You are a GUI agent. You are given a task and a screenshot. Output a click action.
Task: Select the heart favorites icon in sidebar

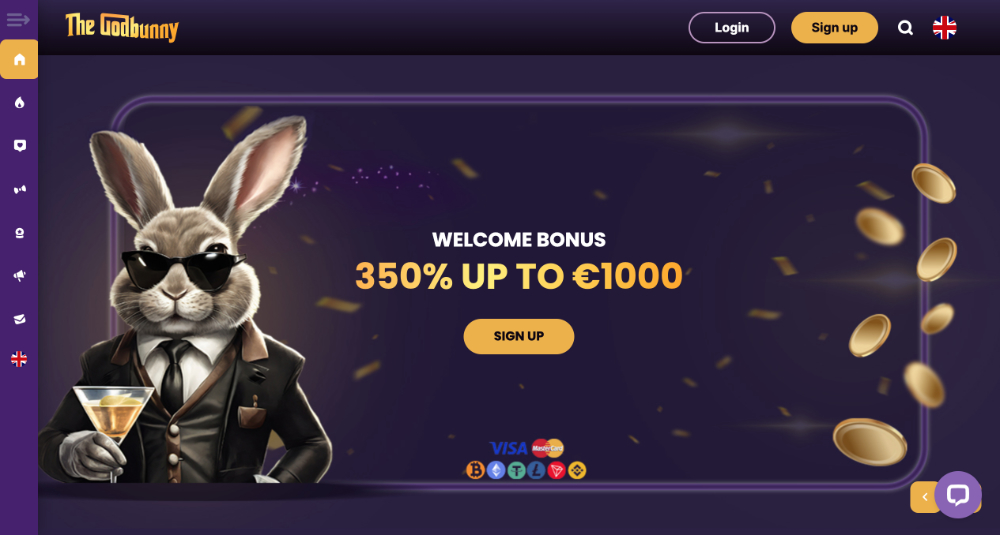click(x=19, y=145)
